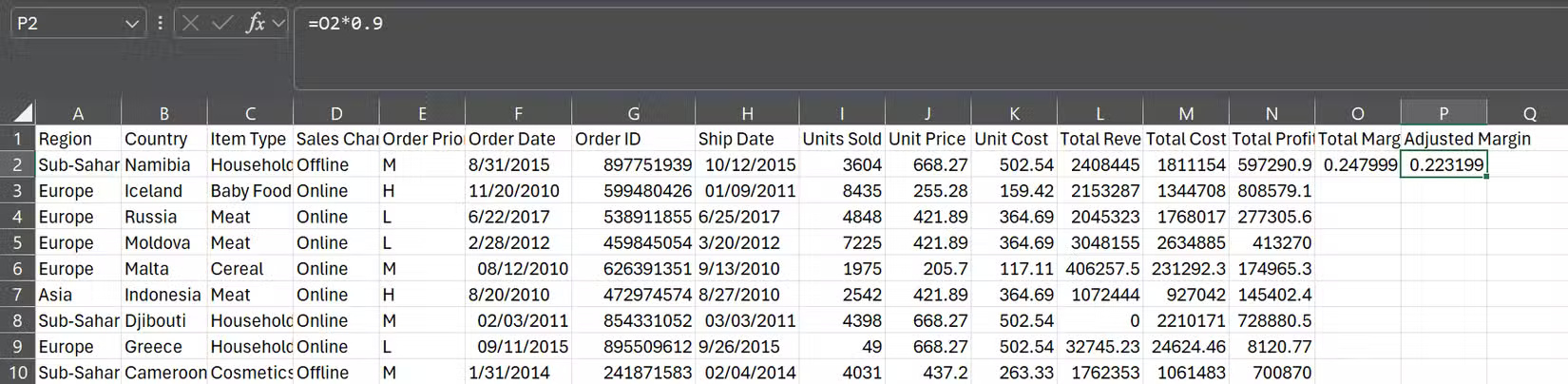Select column G header
Screen dimensions: 1568x384
coord(633,113)
